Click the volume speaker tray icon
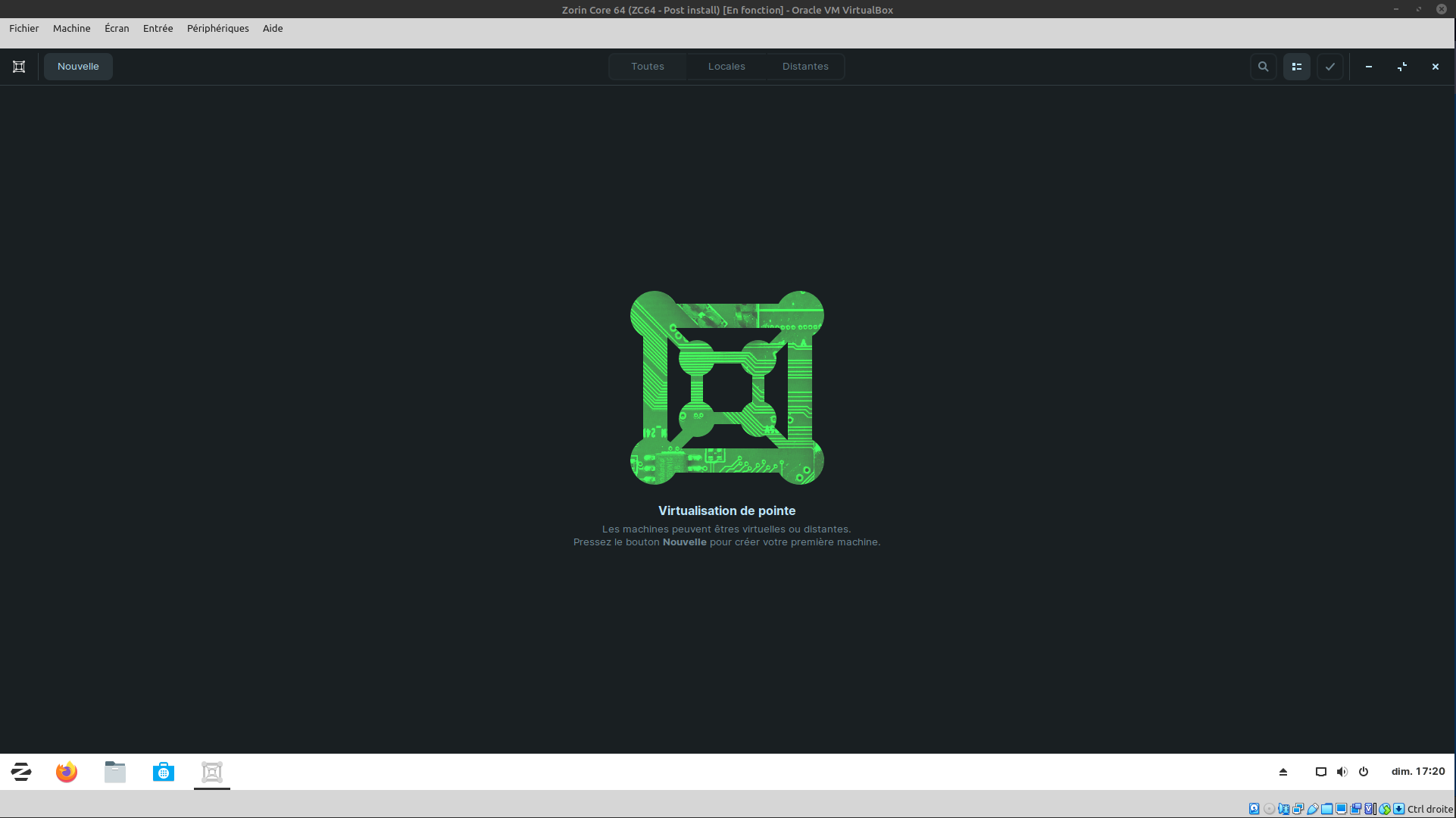1456x818 pixels. point(1342,772)
